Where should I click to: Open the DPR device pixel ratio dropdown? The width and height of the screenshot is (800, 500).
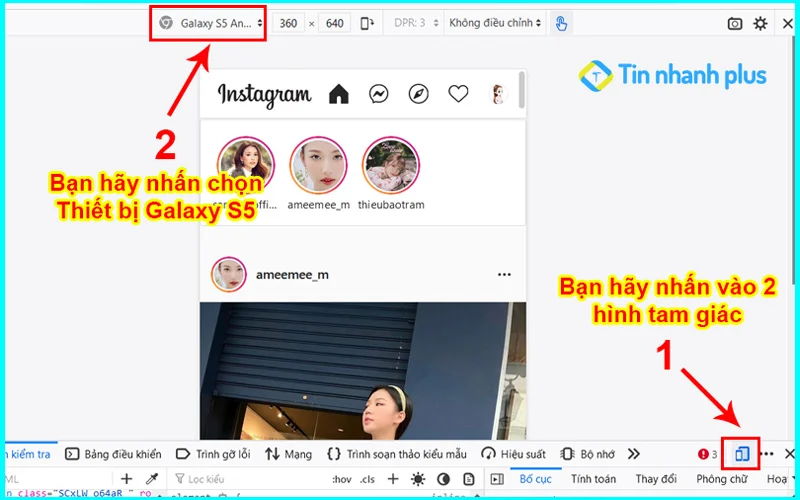[416, 23]
